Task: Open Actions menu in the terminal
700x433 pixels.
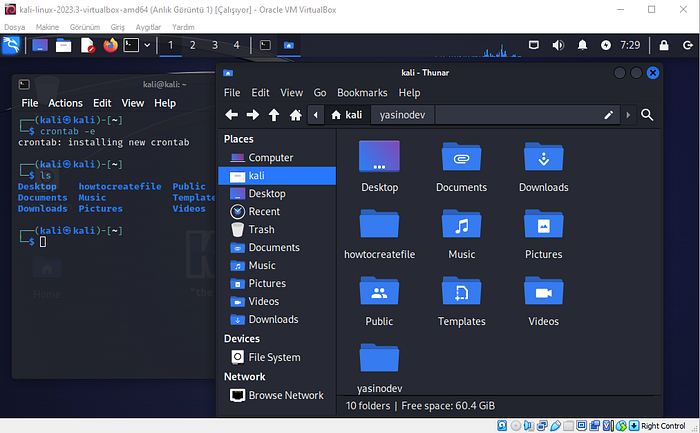Action: (x=65, y=103)
